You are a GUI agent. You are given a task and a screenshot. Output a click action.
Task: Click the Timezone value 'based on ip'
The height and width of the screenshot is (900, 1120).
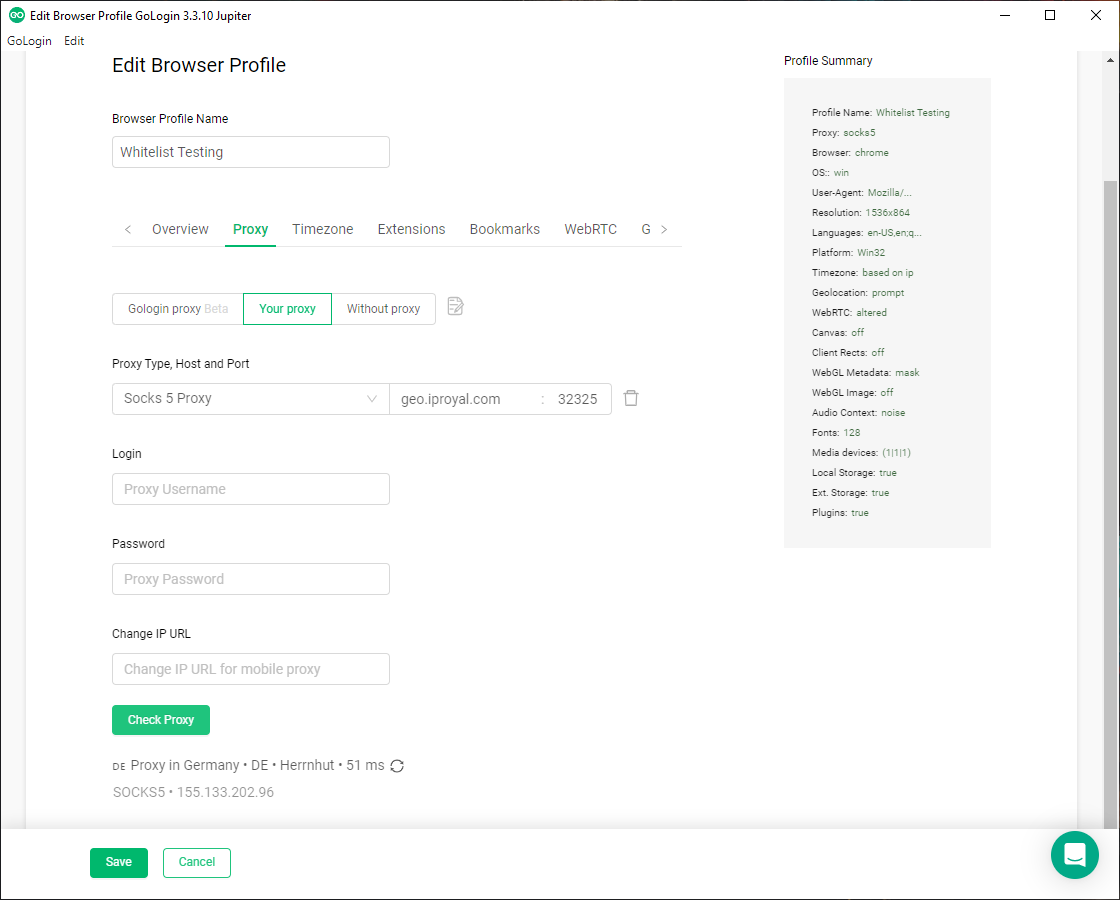[x=888, y=273]
